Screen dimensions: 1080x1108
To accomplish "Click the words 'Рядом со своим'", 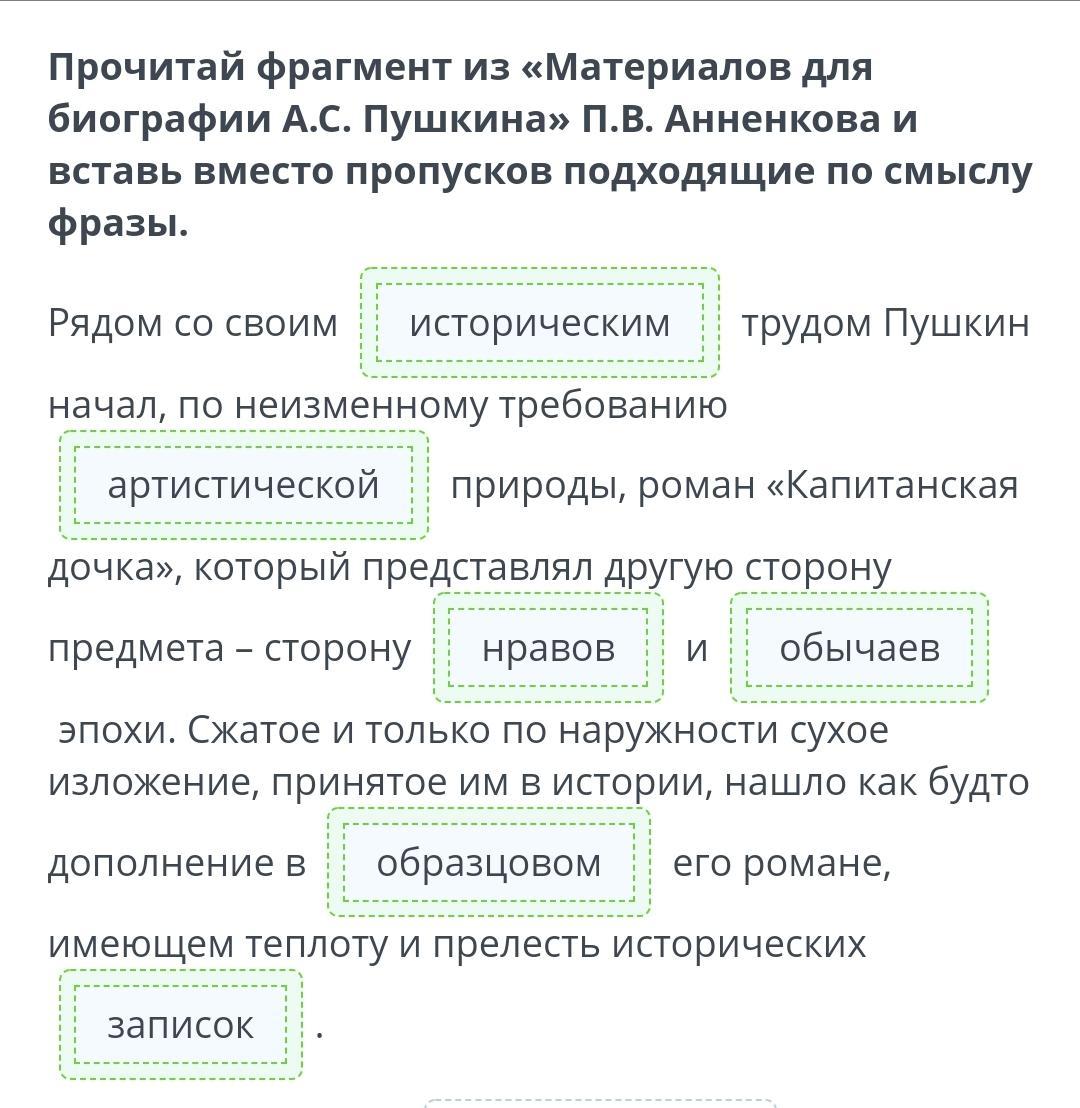I will coord(193,324).
